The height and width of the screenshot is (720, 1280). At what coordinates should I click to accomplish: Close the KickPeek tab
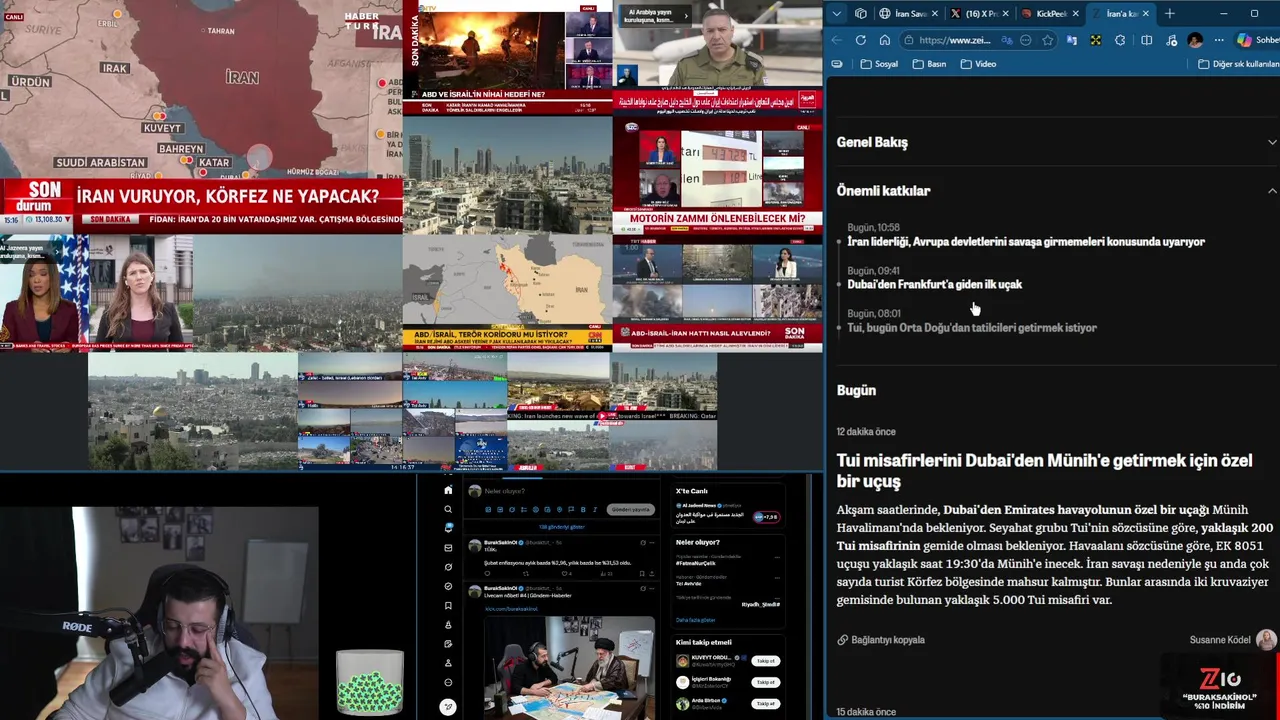coord(1075,13)
